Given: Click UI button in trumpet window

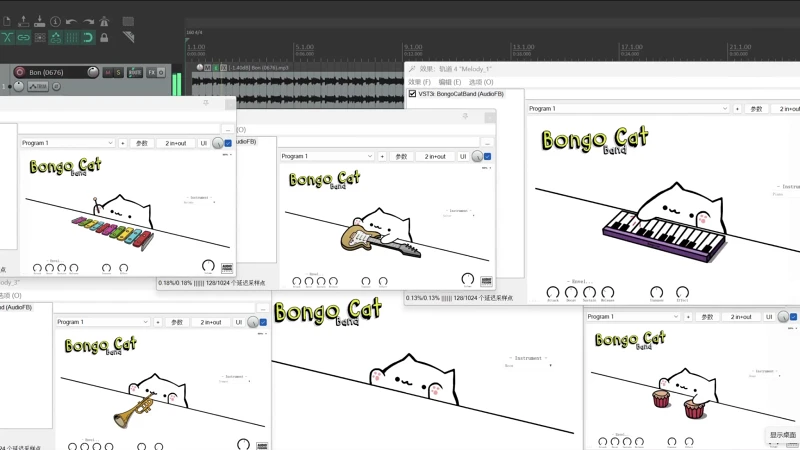Looking at the screenshot, I should 238,322.
